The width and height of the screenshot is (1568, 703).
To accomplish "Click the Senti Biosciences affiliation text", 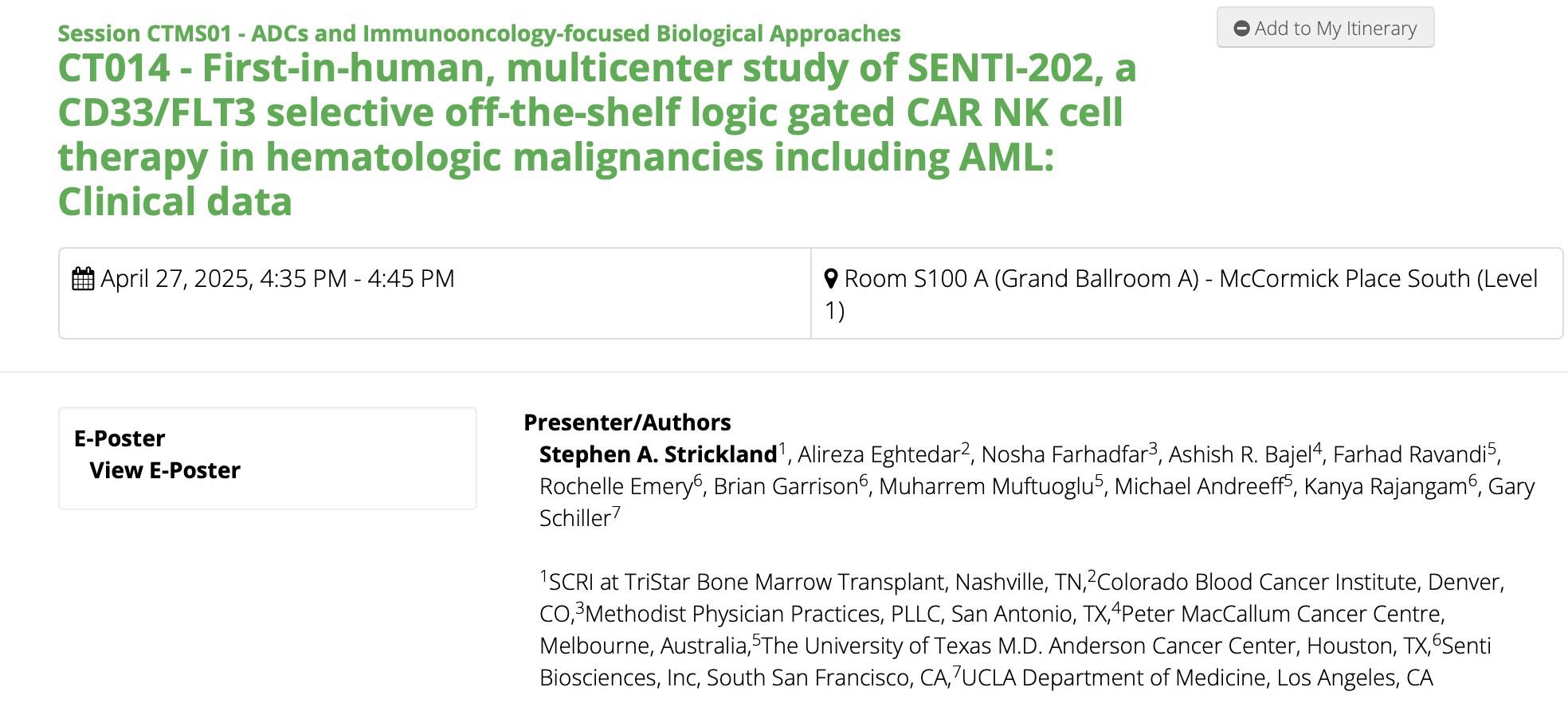I will (x=1015, y=662).
